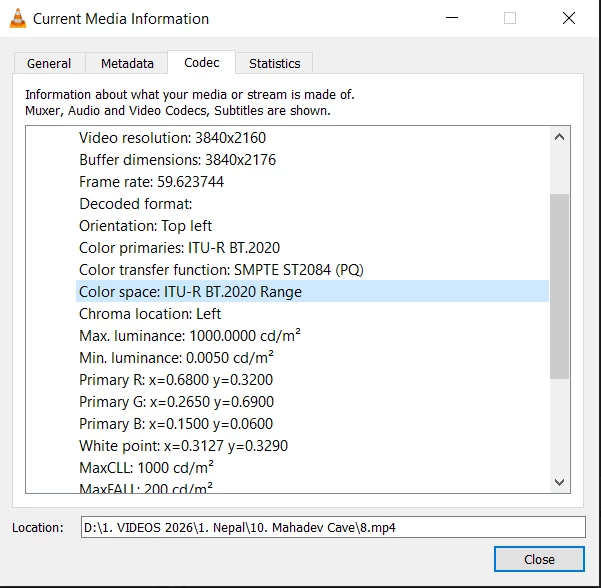This screenshot has height=588, width=601.
Task: Select the Decoded format row
Action: pyautogui.click(x=312, y=204)
